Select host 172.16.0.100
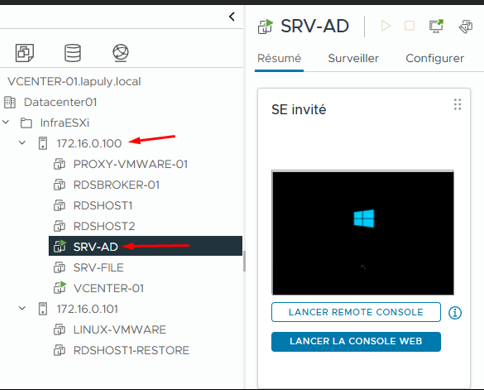 (89, 143)
